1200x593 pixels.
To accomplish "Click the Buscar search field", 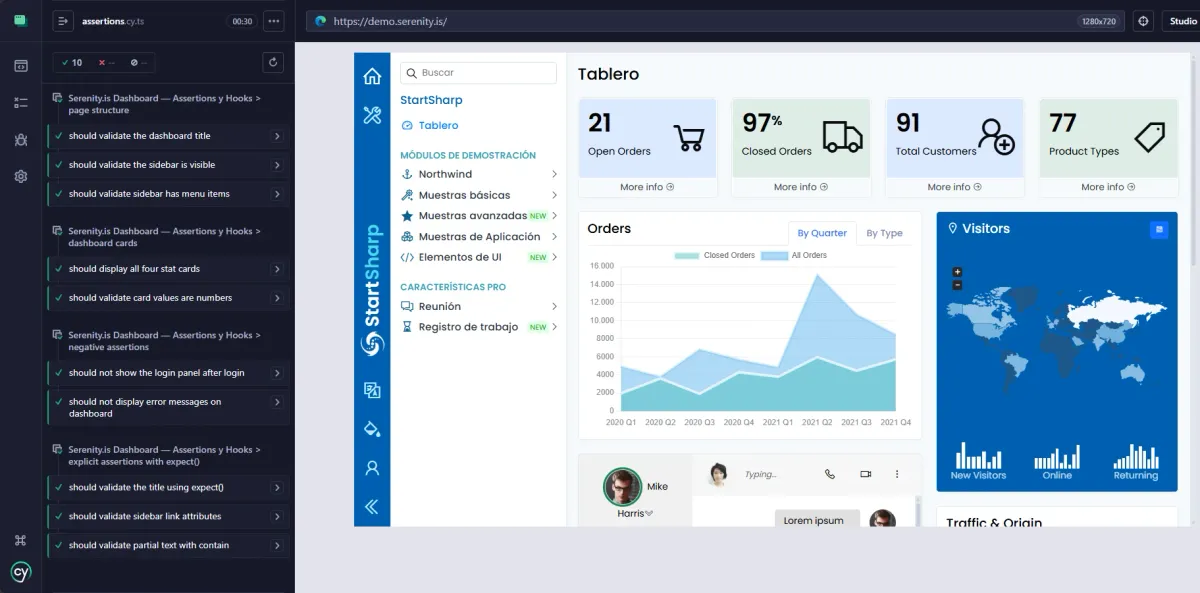I will (478, 73).
